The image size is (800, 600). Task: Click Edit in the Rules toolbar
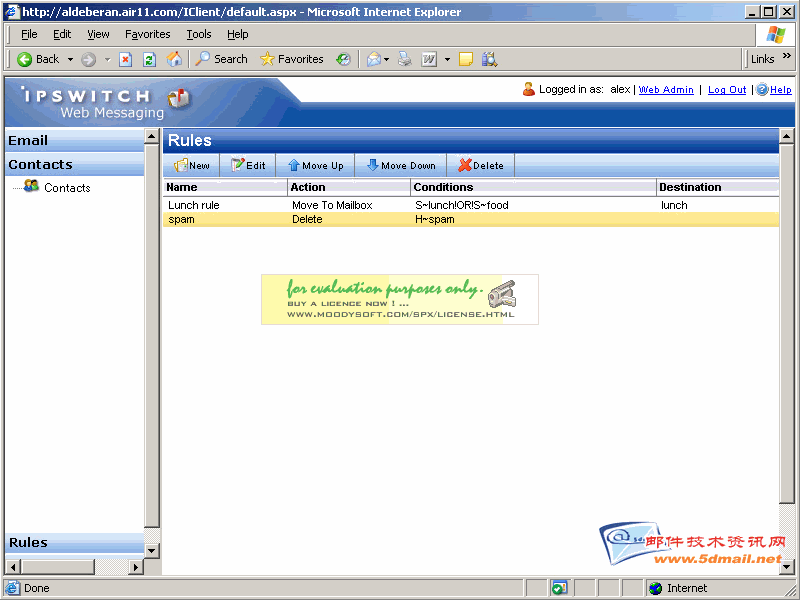pos(248,166)
